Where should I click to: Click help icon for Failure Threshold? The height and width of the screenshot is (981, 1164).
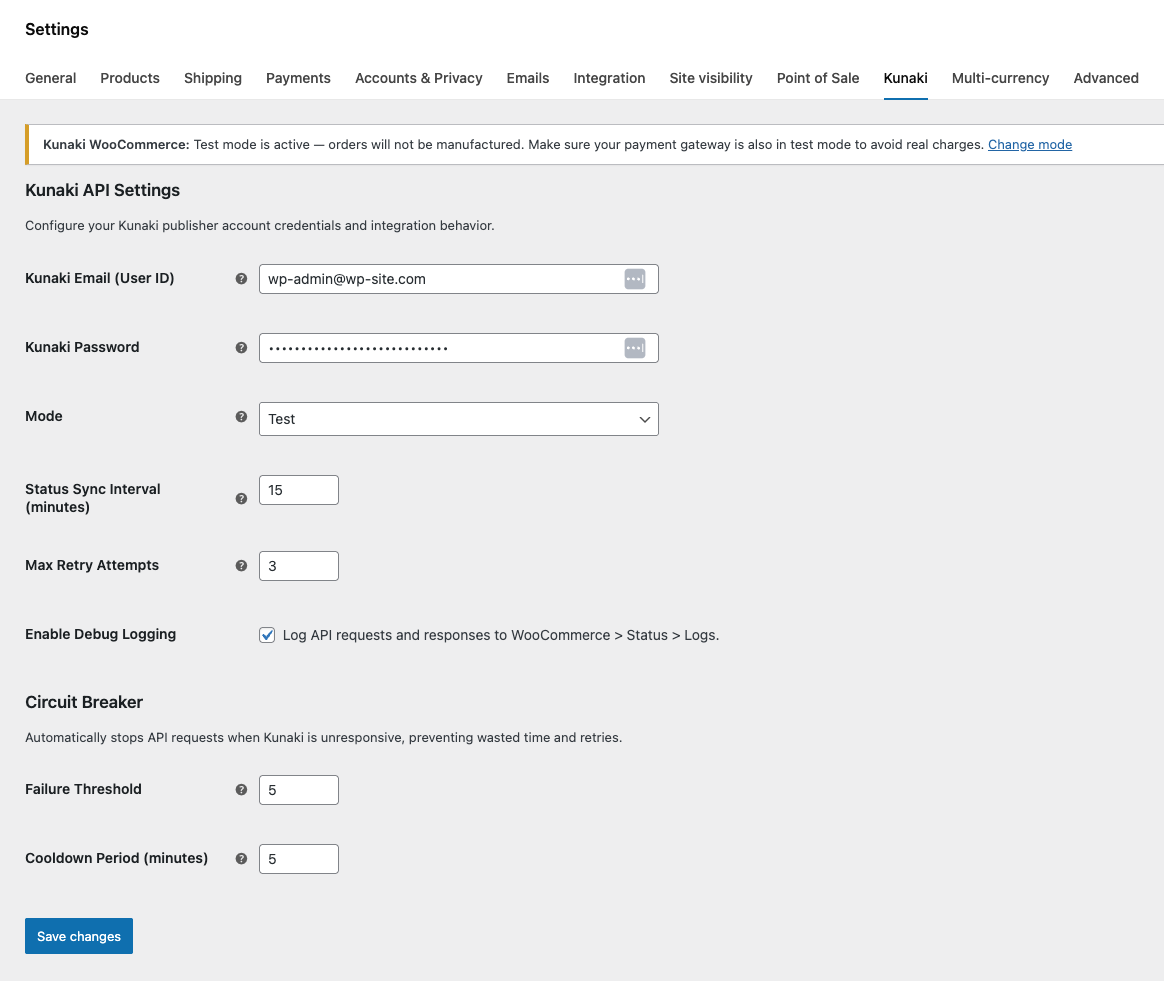(x=241, y=790)
